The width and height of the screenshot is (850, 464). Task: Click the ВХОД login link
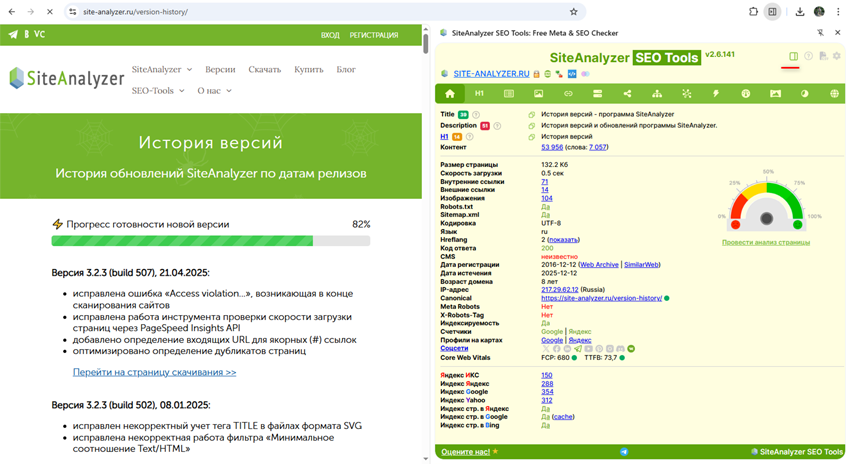(x=330, y=35)
